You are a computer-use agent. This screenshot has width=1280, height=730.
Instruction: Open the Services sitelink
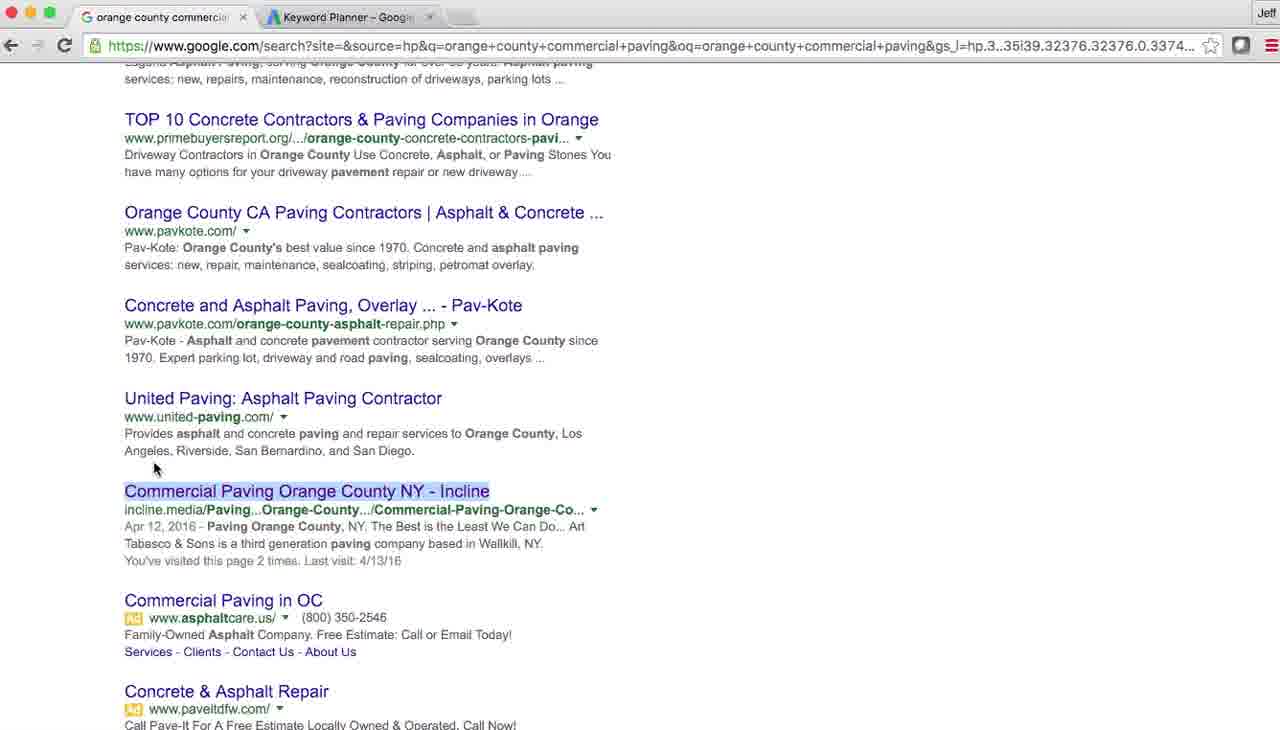click(x=148, y=652)
